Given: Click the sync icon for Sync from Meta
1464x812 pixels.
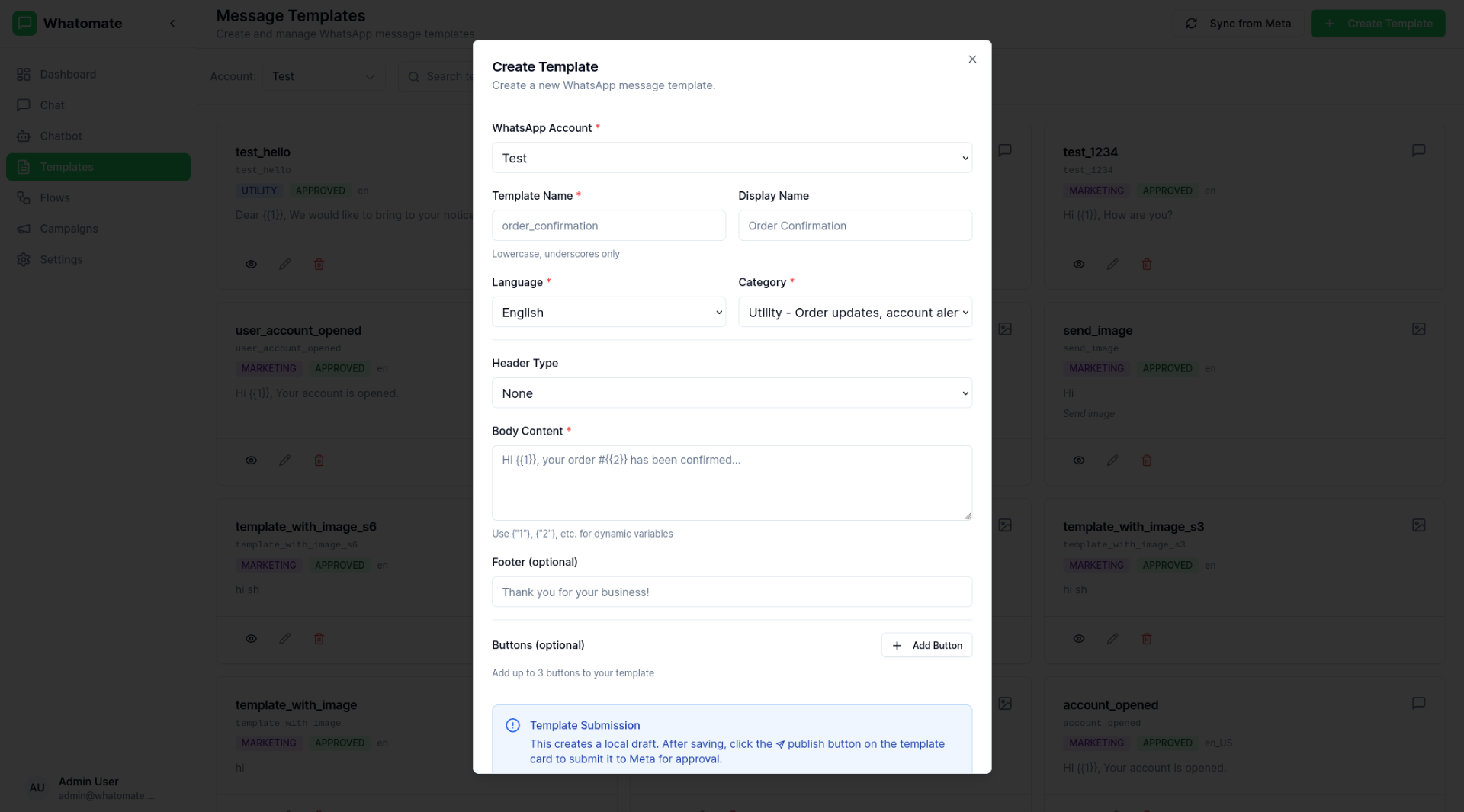Looking at the screenshot, I should pyautogui.click(x=1191, y=24).
